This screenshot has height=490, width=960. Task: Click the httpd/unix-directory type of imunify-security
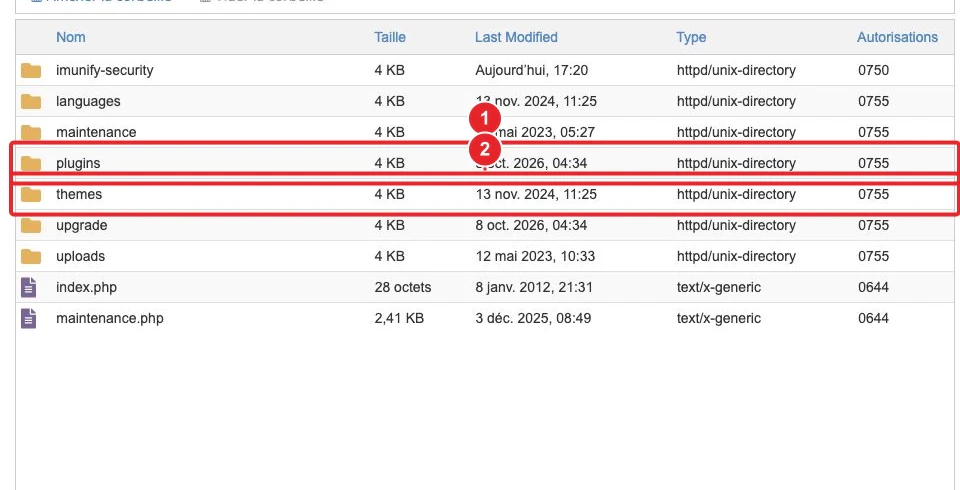[736, 70]
